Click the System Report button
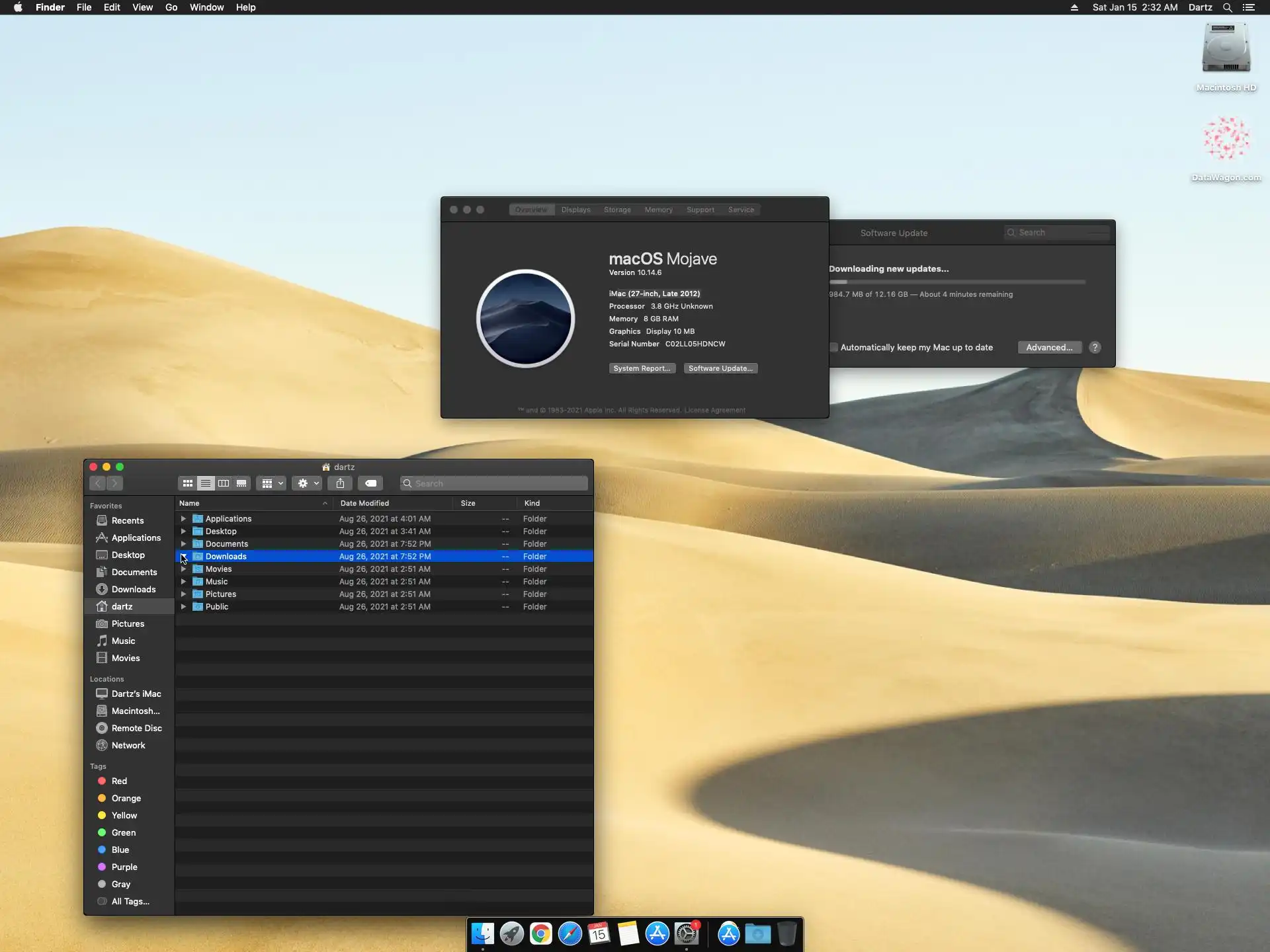The width and height of the screenshot is (1270, 952). 642,368
